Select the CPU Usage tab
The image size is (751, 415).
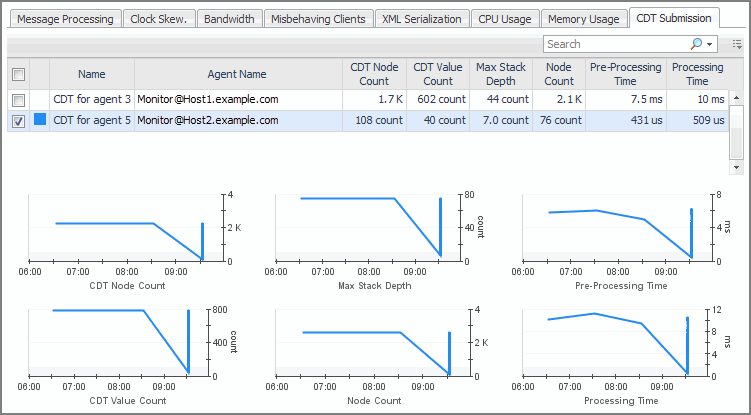505,19
